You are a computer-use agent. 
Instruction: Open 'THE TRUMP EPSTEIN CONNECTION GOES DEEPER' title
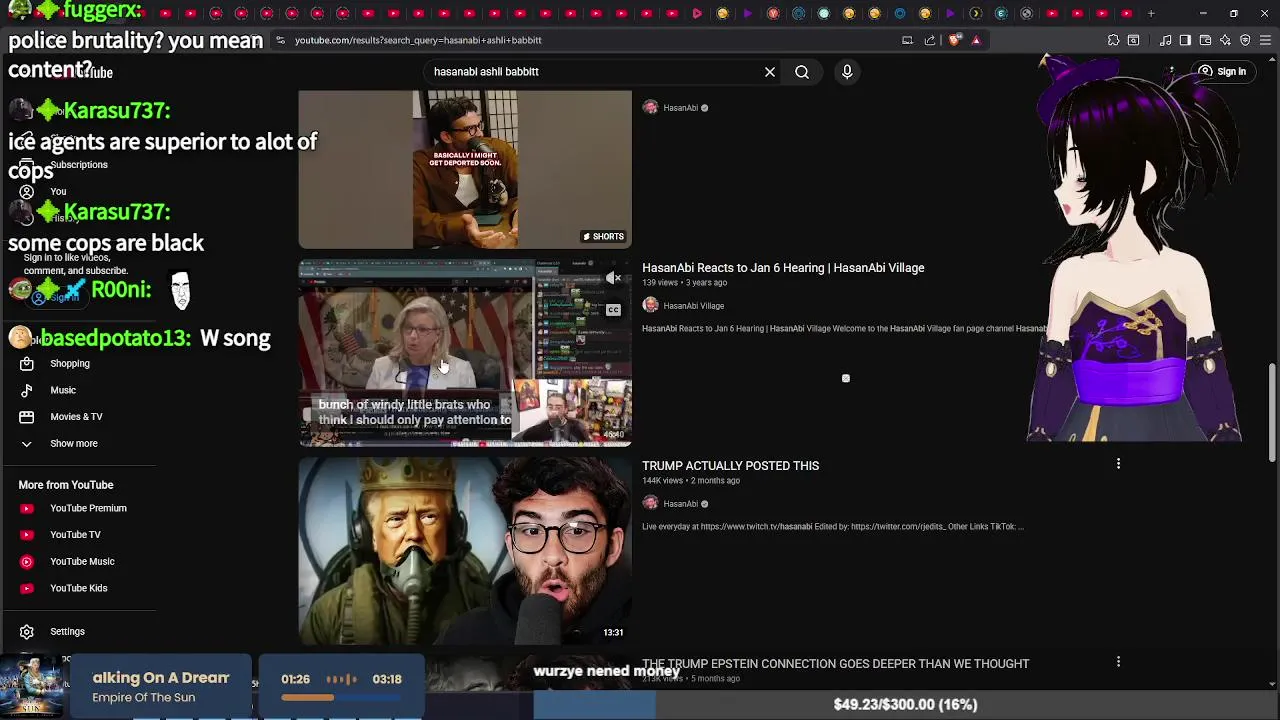point(835,664)
